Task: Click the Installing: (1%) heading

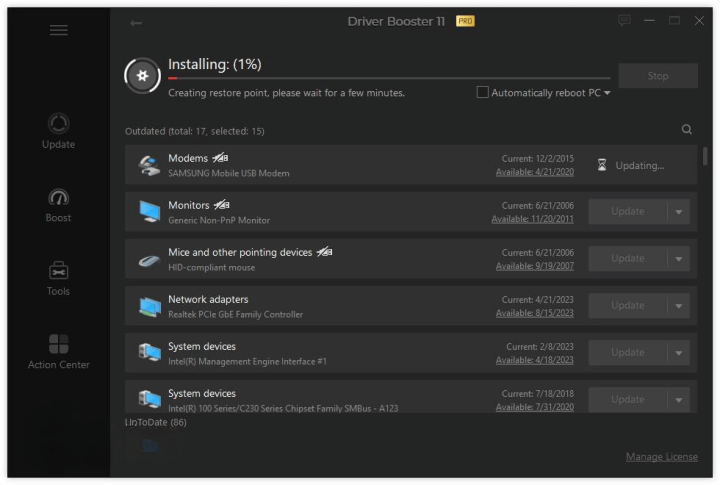Action: (214, 64)
